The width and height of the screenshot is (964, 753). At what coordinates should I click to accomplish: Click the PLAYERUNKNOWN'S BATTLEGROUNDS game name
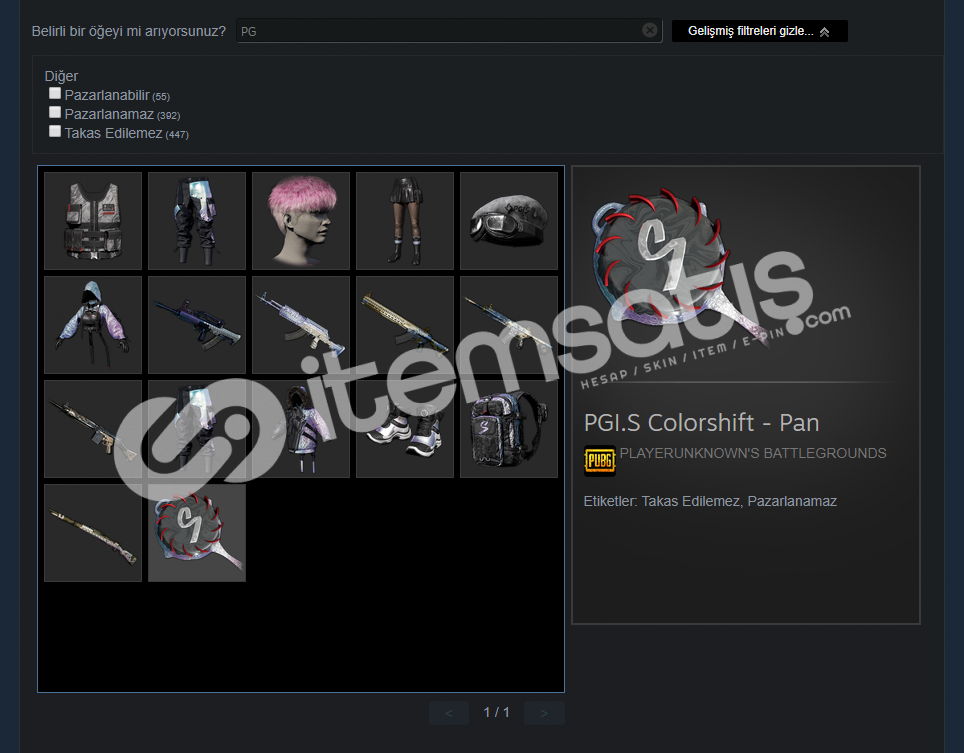click(x=753, y=453)
